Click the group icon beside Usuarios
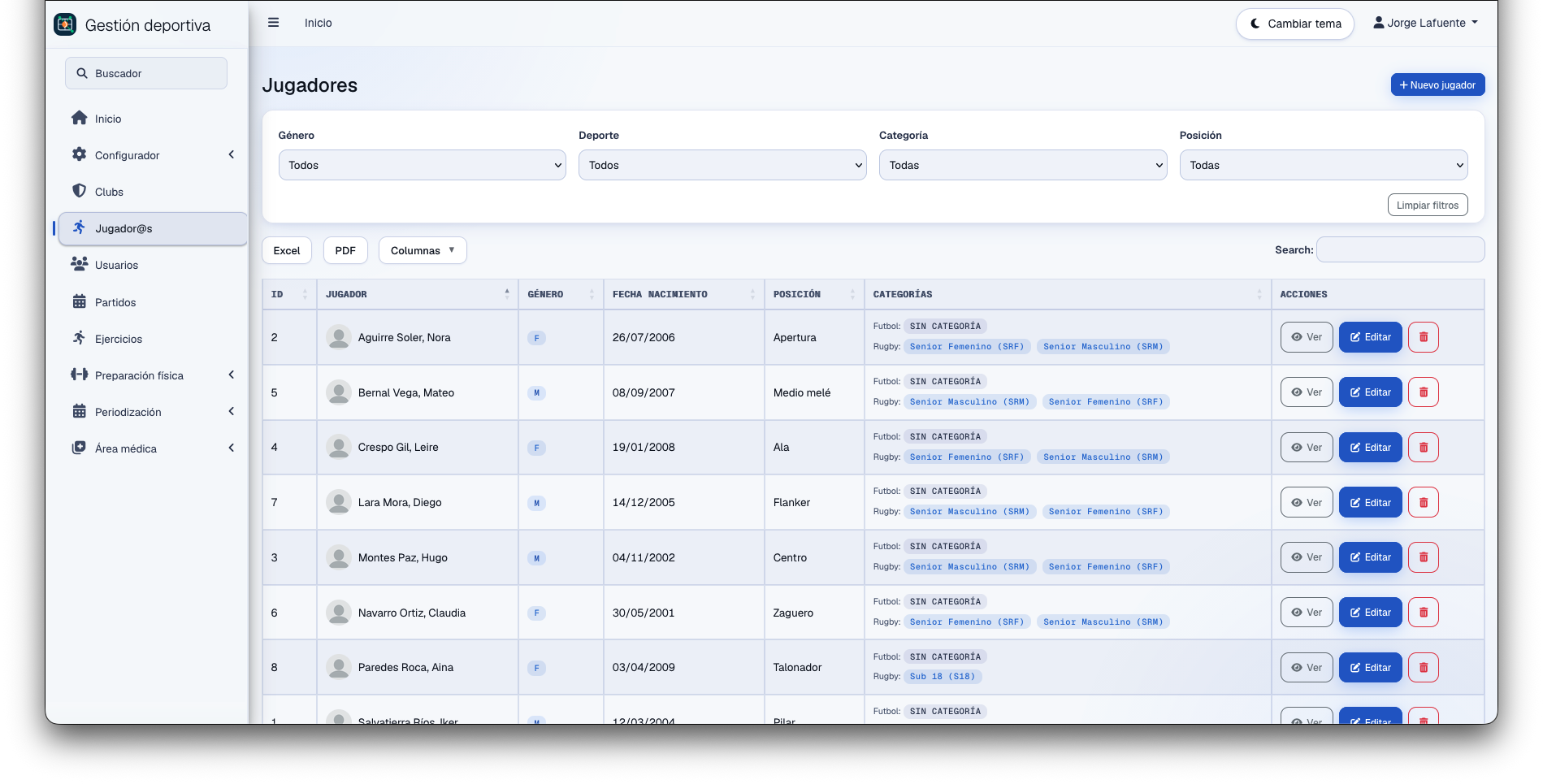Viewport: 1543px width, 784px height. click(x=79, y=264)
